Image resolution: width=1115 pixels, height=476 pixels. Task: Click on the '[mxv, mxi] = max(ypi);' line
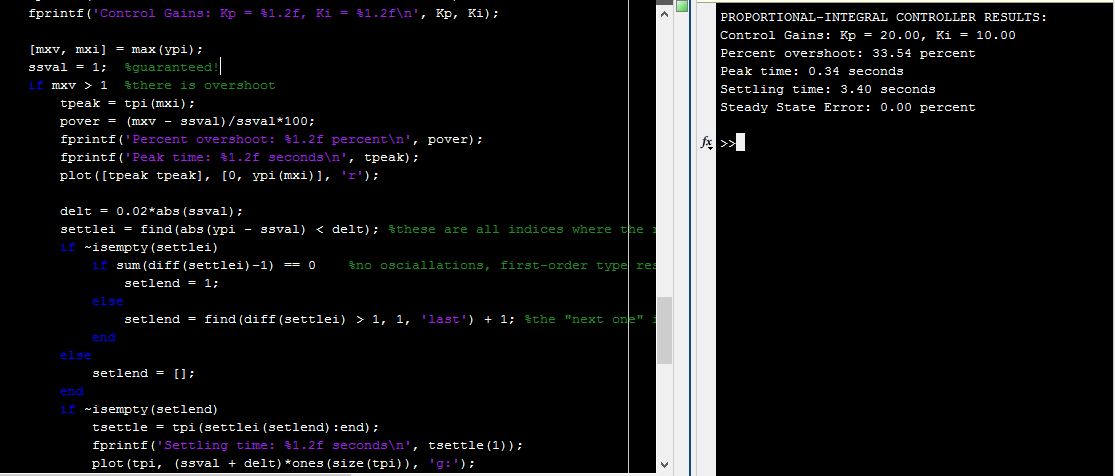(116, 49)
